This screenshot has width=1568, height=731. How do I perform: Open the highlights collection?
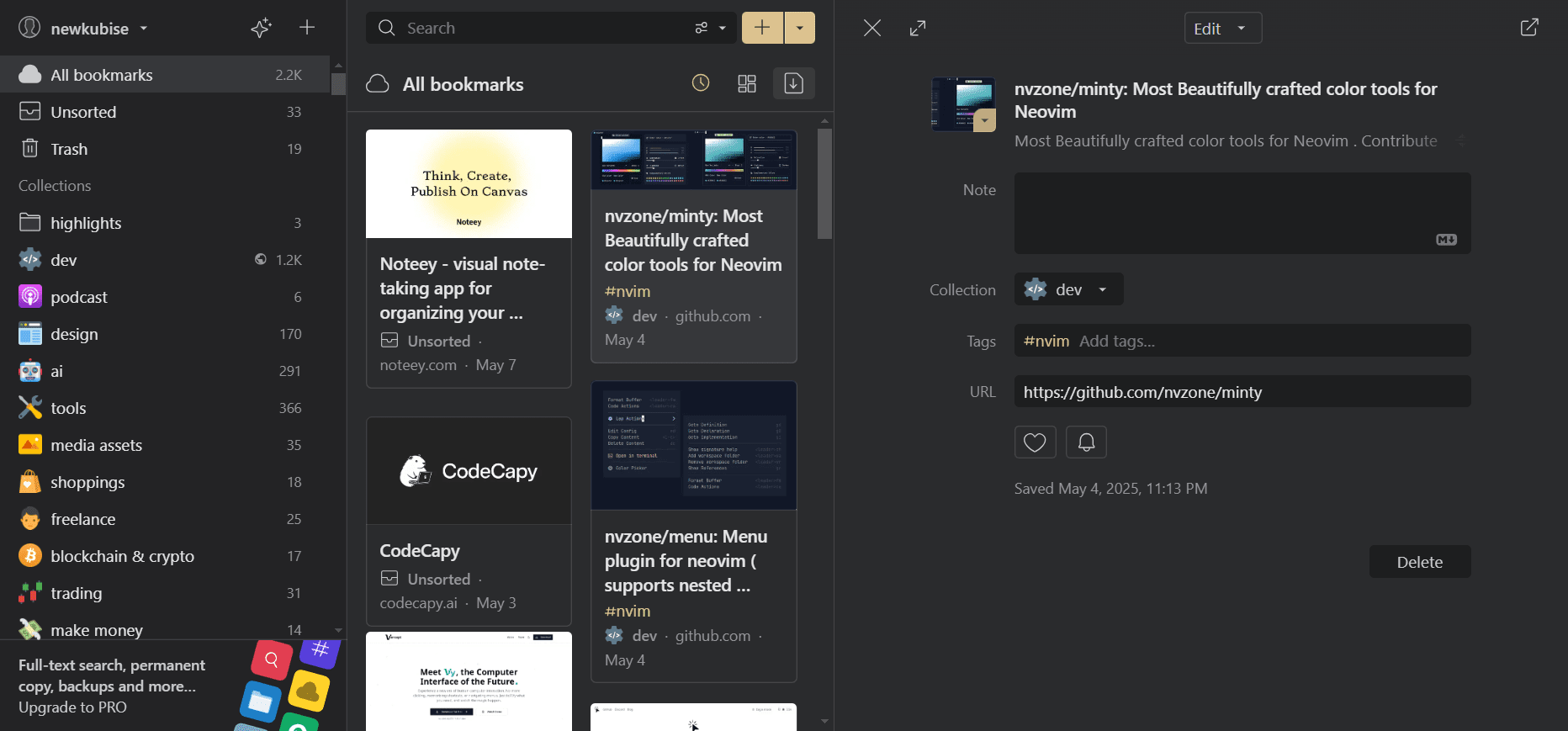click(165, 223)
